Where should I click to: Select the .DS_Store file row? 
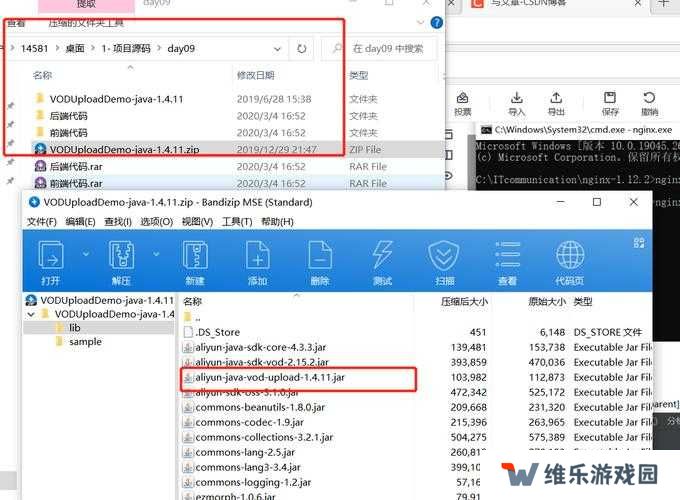[x=217, y=332]
